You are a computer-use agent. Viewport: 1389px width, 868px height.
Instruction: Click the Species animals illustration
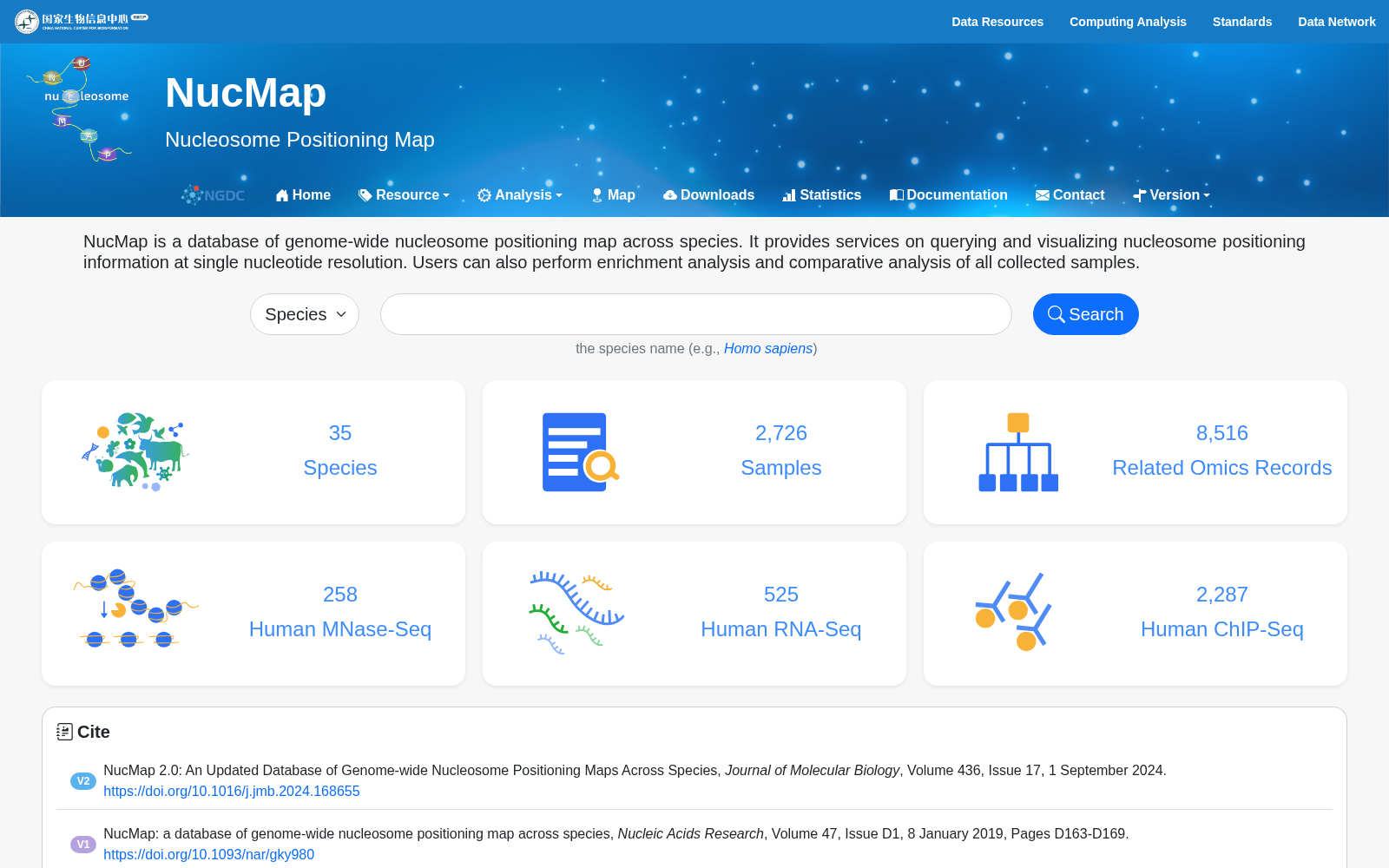[x=135, y=451]
